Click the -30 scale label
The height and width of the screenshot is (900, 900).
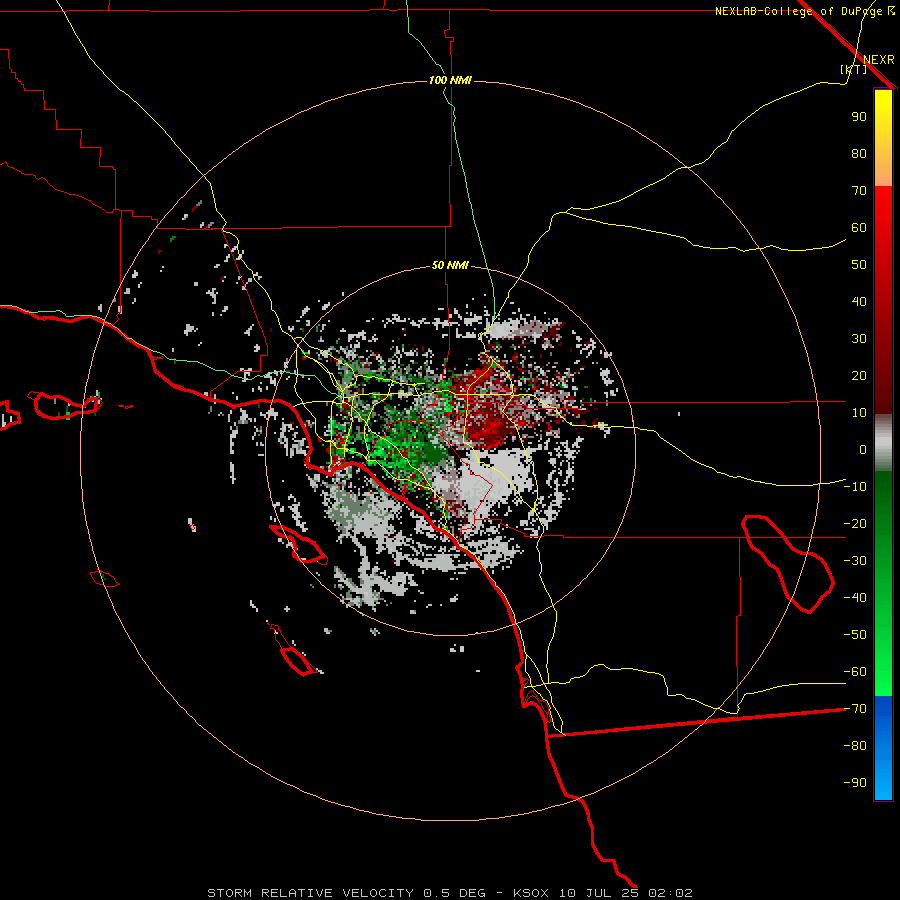(855, 561)
